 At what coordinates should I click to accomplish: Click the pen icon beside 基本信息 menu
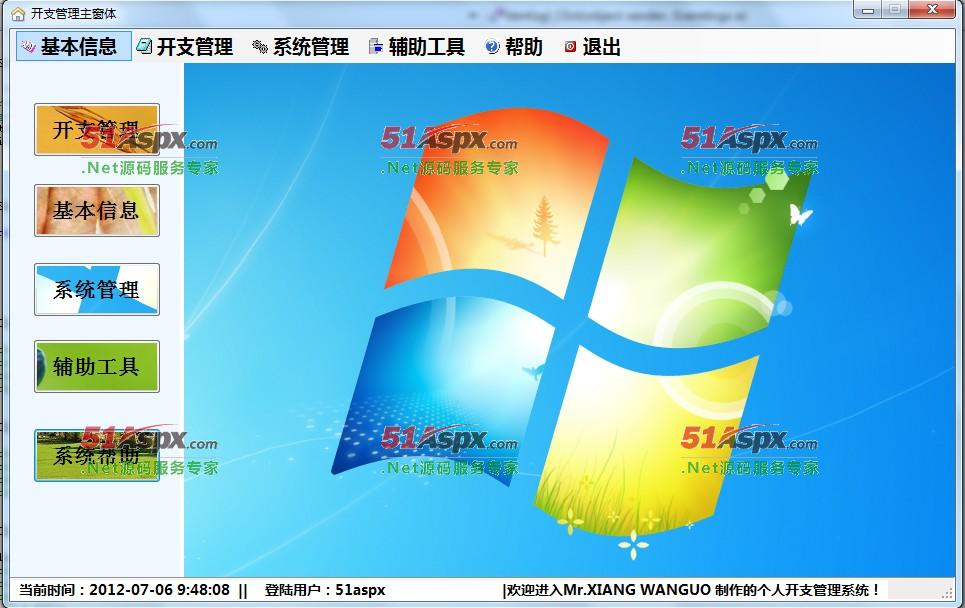coord(28,46)
